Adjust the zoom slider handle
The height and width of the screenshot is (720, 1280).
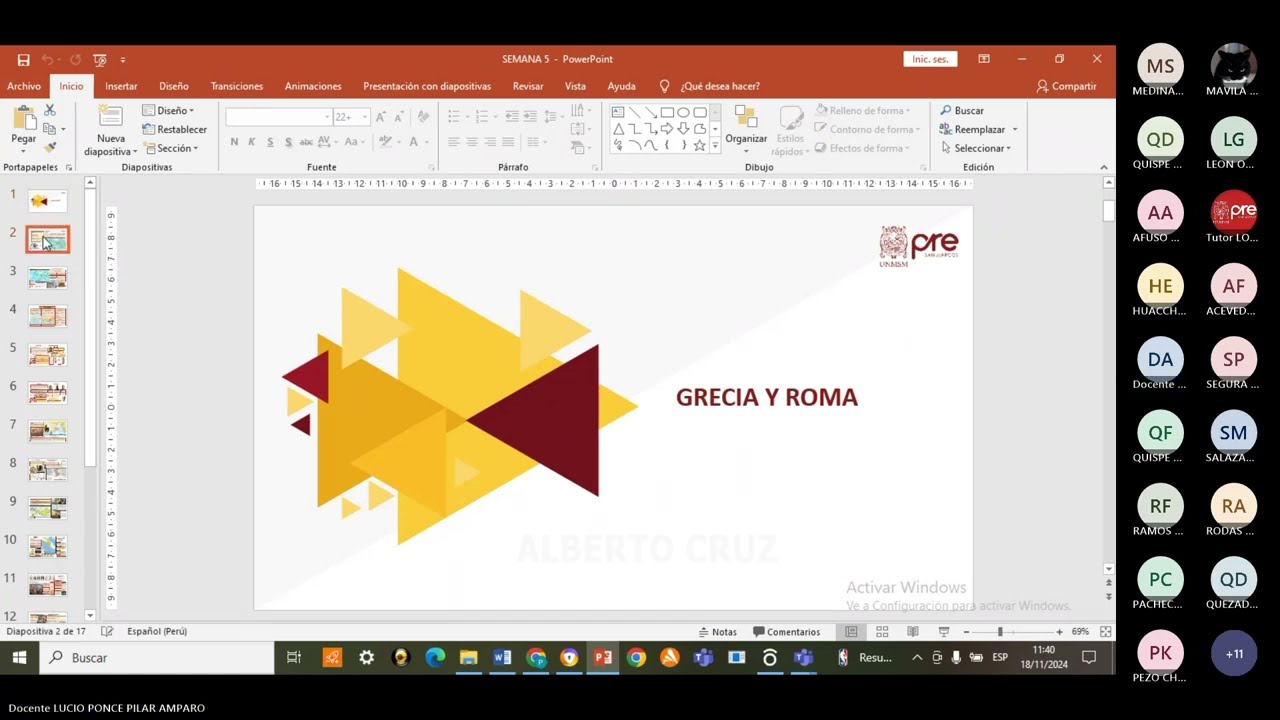(1000, 632)
